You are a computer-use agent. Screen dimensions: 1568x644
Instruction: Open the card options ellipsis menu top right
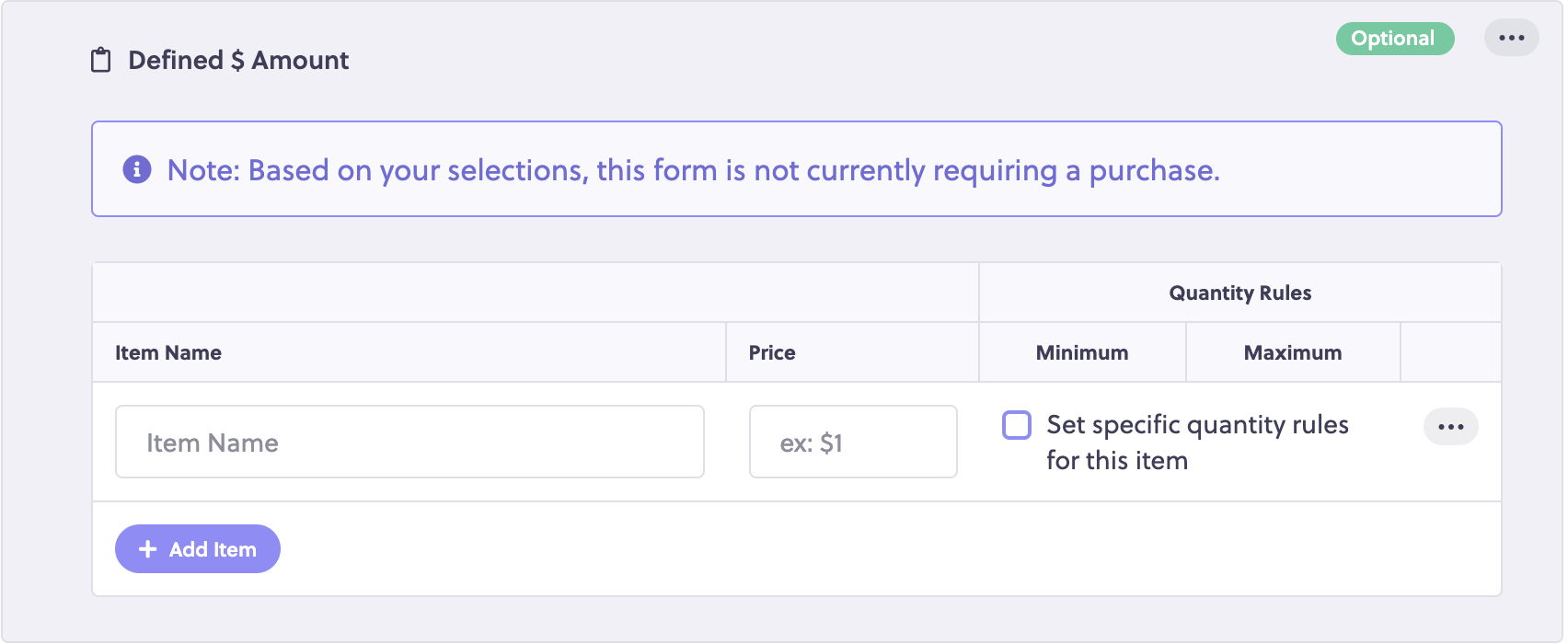pyautogui.click(x=1512, y=38)
